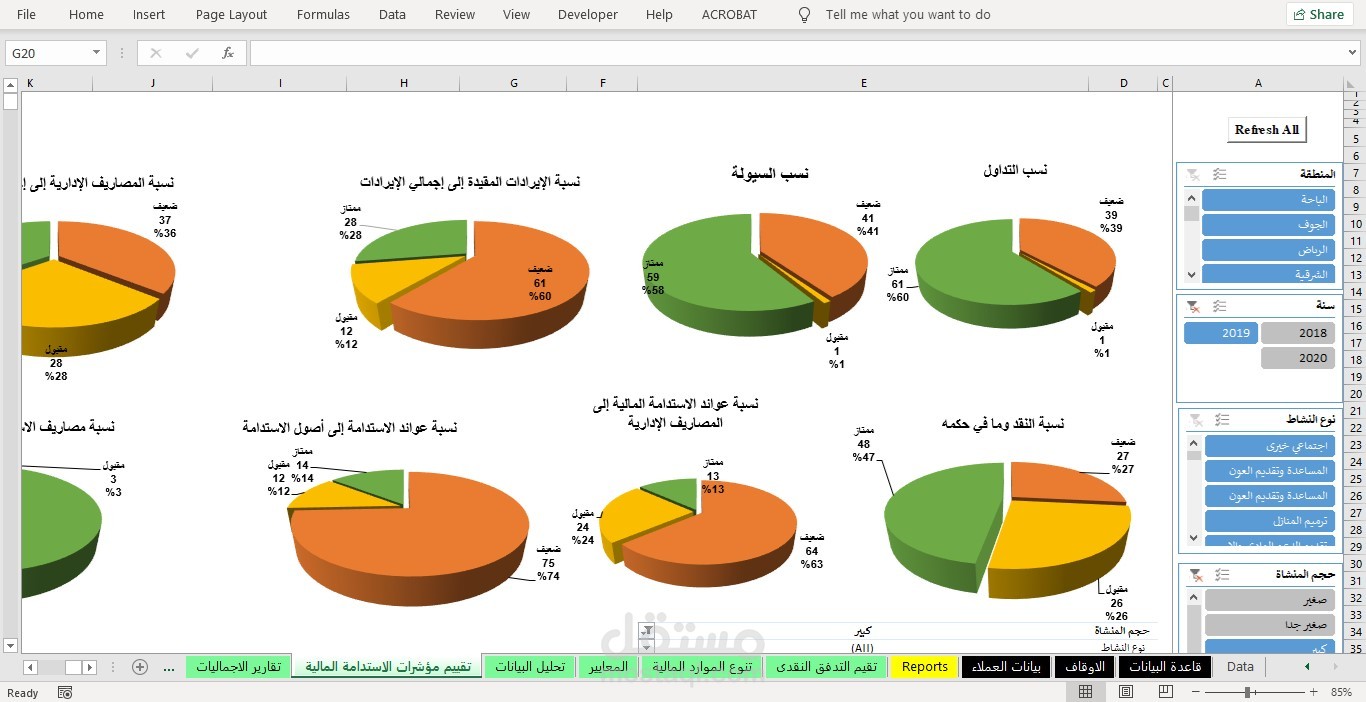Click horizontal scrollbar left arrow
This screenshot has width=1366, height=702.
coord(30,667)
